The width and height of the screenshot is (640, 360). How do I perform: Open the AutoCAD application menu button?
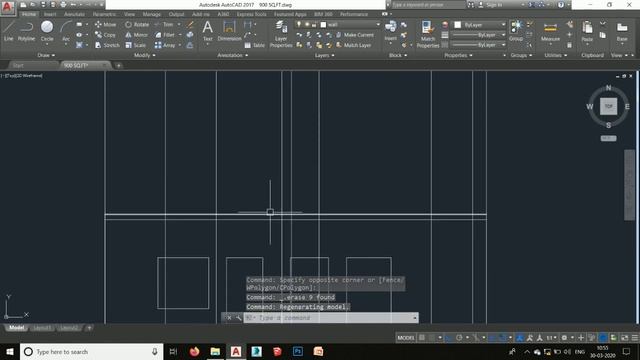tap(7, 8)
